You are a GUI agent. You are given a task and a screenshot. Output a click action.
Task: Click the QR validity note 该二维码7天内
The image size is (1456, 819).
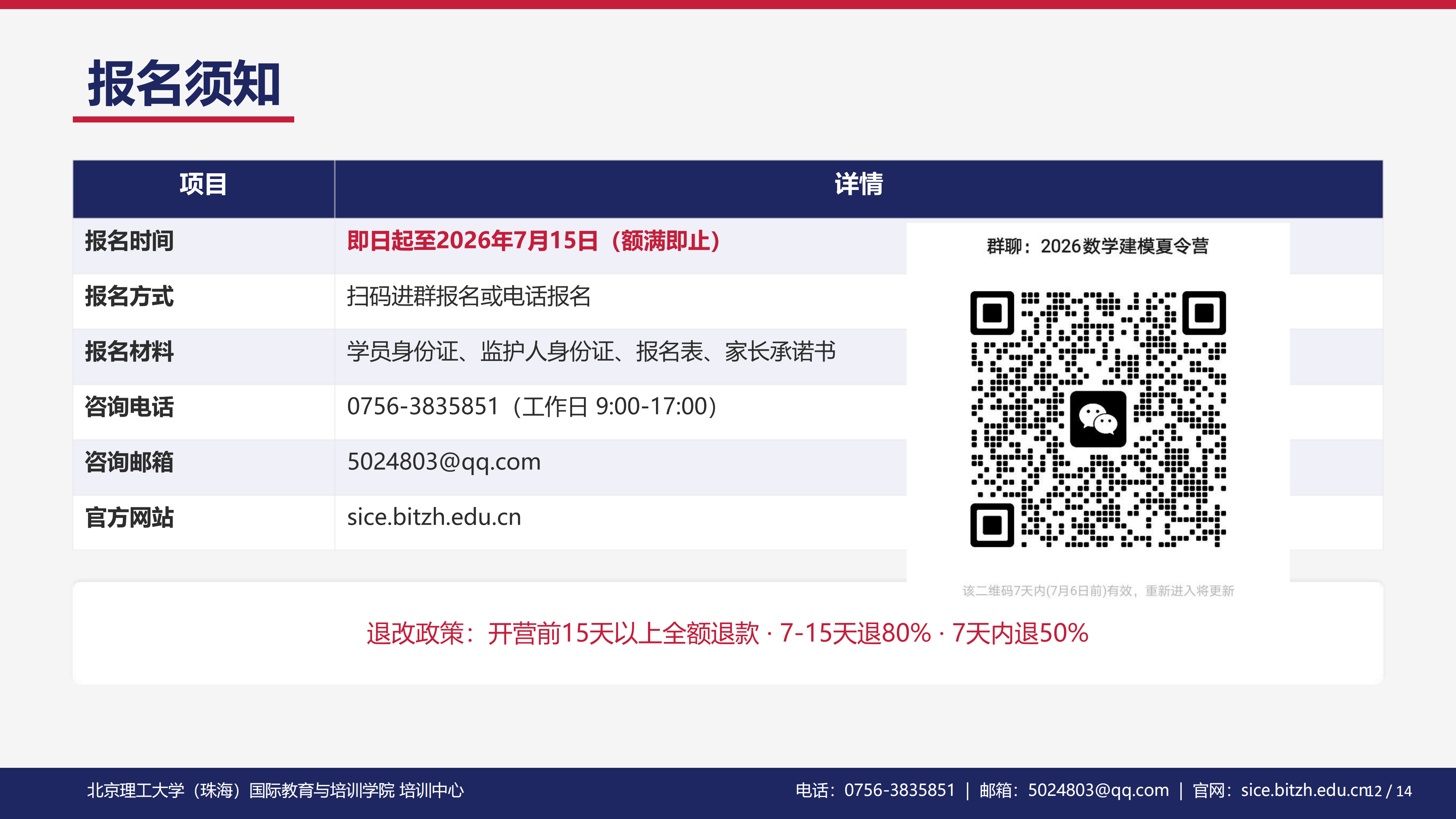[1098, 591]
